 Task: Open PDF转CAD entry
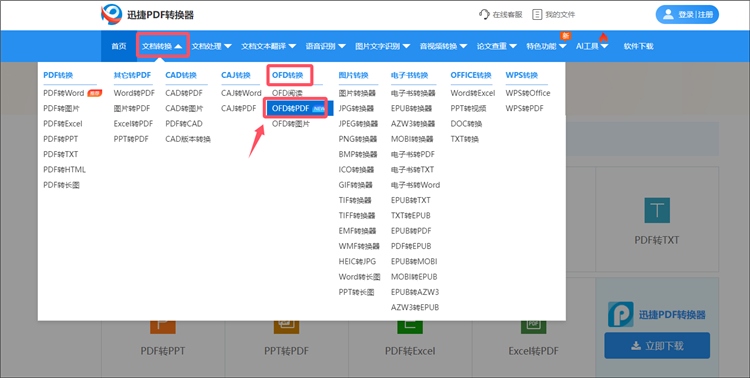(184, 123)
